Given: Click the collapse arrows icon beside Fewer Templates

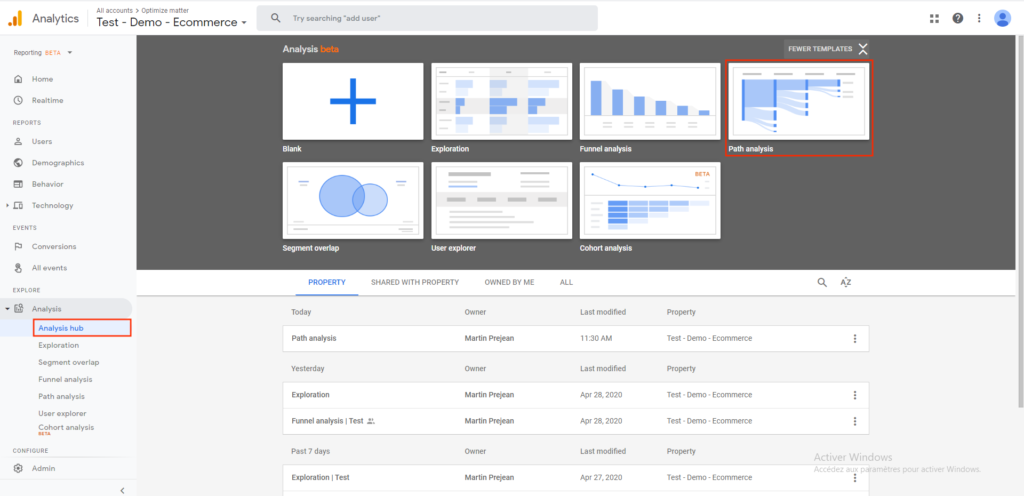Looking at the screenshot, I should (863, 49).
